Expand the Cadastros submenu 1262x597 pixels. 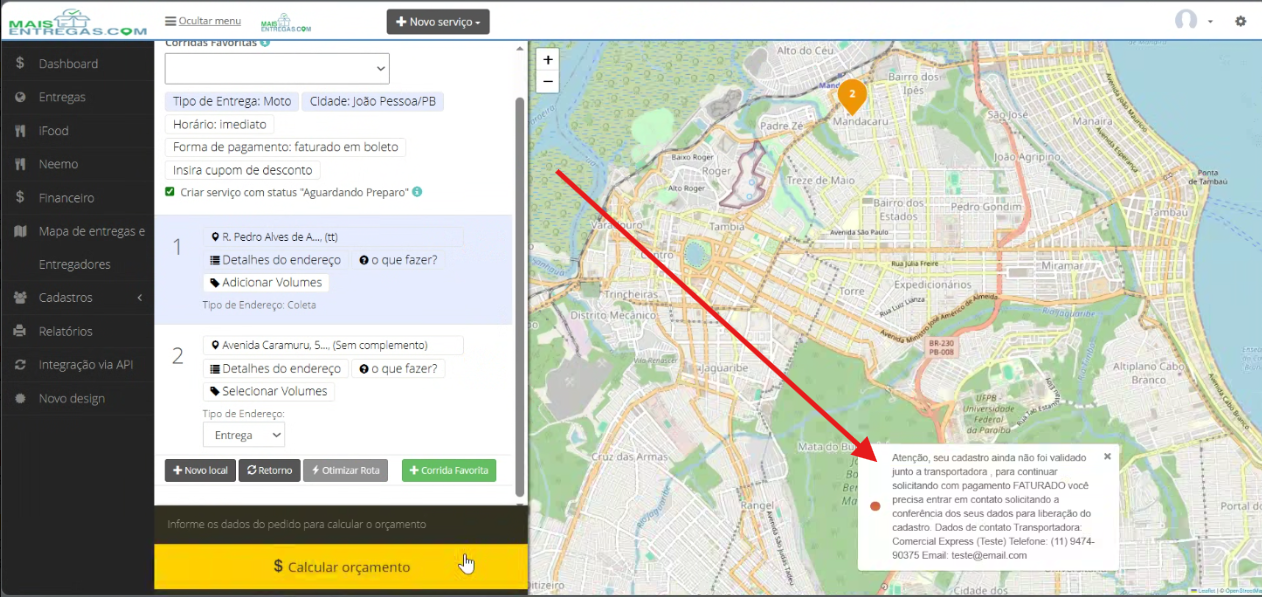(x=77, y=298)
